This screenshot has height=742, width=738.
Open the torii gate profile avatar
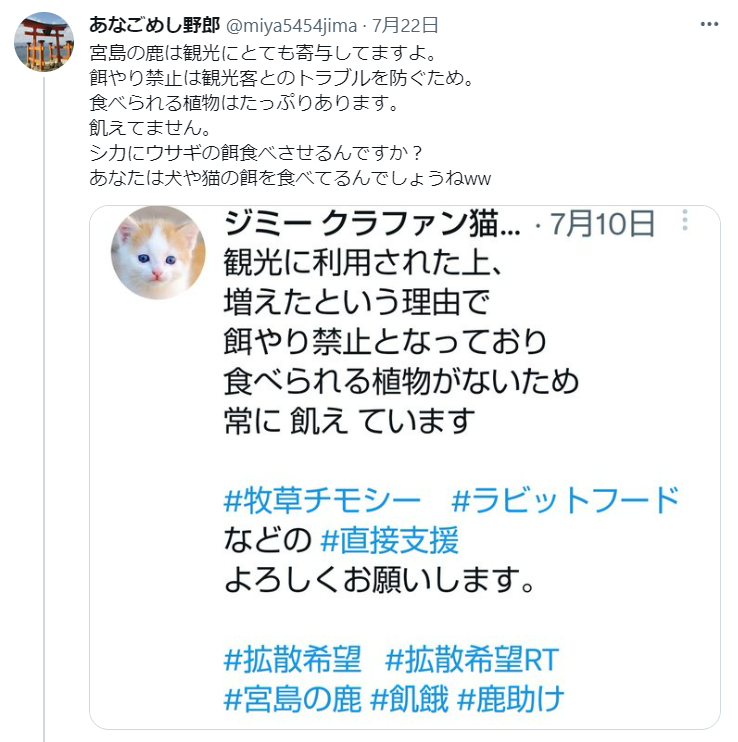44,42
